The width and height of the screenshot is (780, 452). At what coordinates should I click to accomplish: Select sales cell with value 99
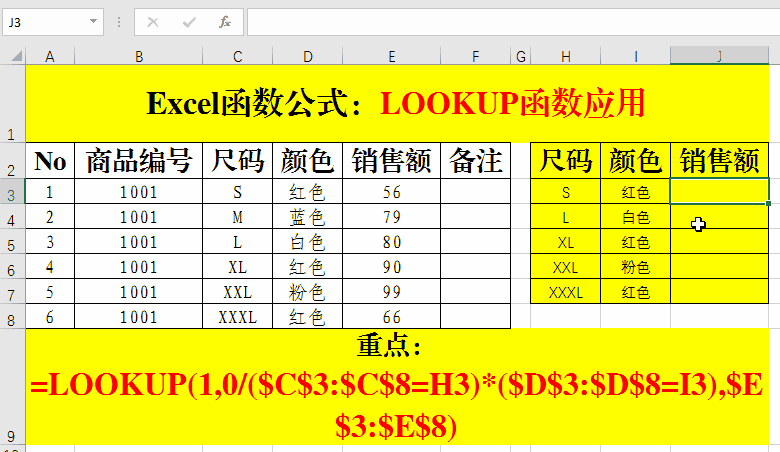pyautogui.click(x=392, y=291)
